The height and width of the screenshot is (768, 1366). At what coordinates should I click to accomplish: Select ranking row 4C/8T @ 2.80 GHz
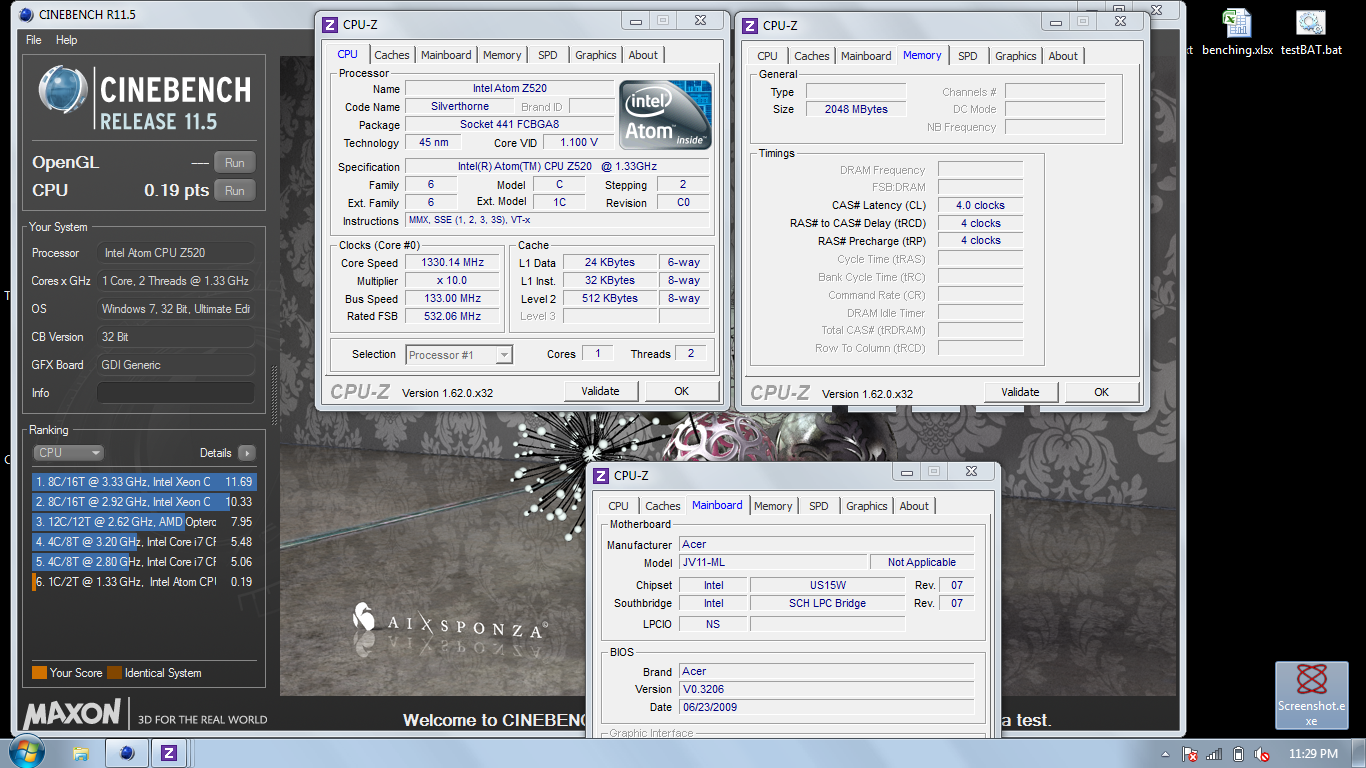tap(144, 562)
